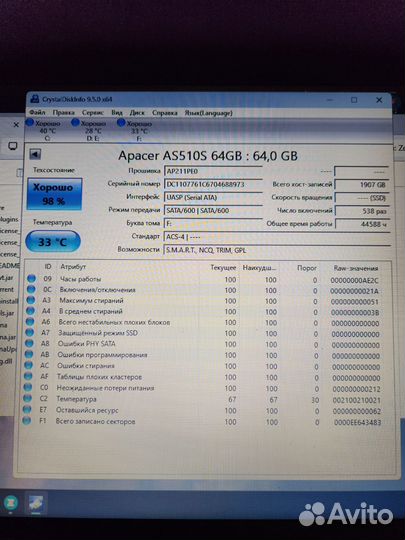405x540 pixels.
Task: Click status icon for AB Ошибки программирования
Action: click(x=29, y=354)
